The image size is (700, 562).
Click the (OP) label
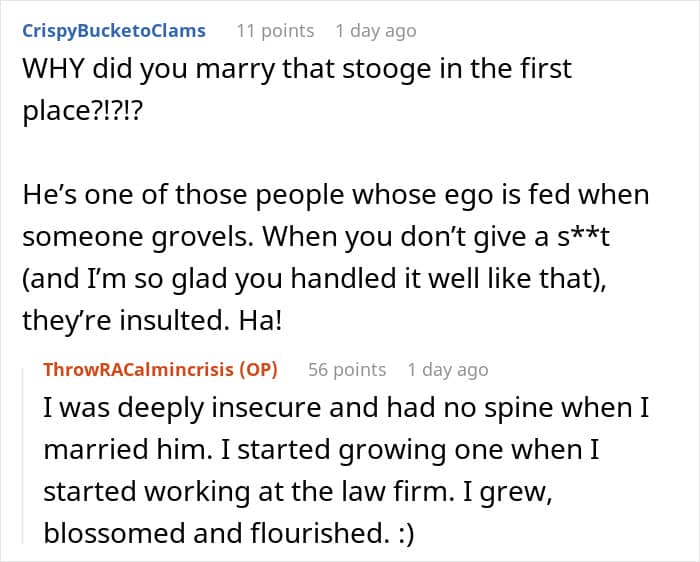click(251, 369)
